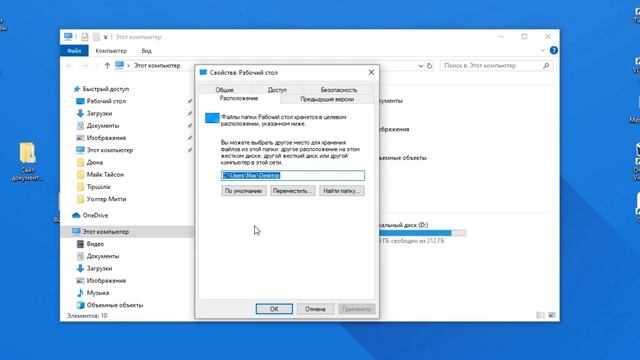Click the address bar history dropdown arrow
The image size is (640, 360).
pos(420,66)
